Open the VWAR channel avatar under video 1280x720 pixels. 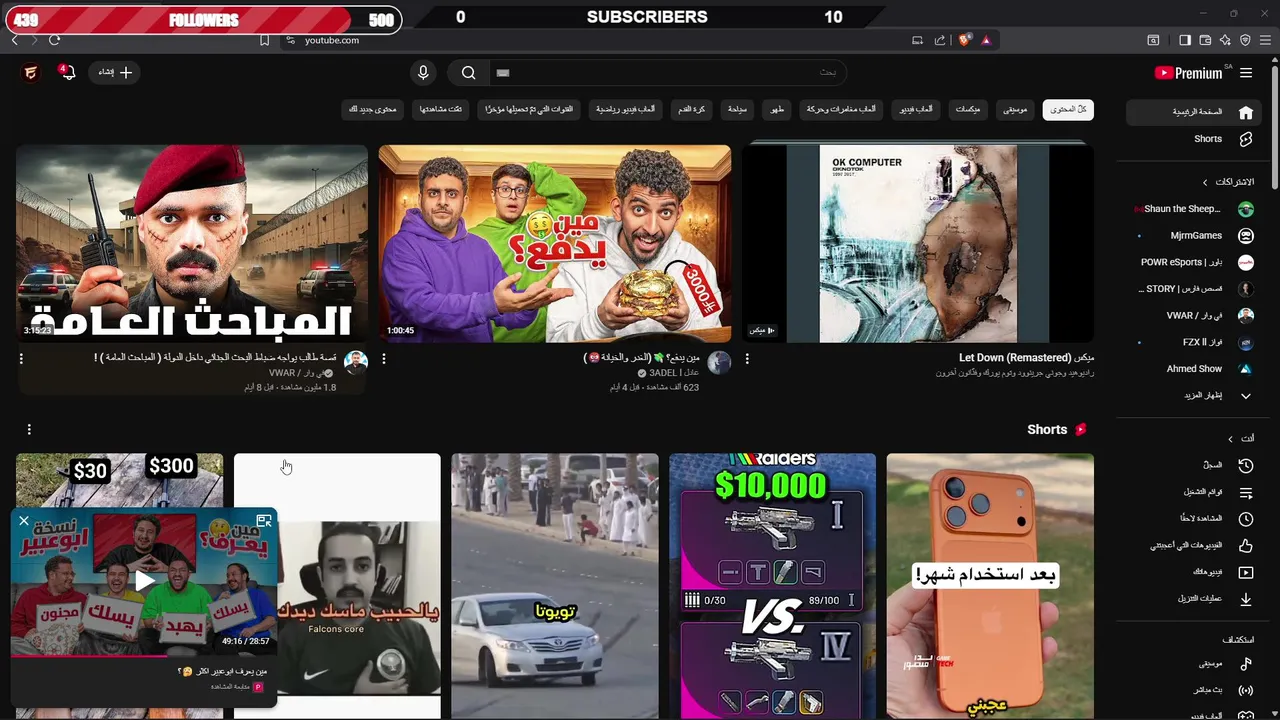[x=356, y=362]
